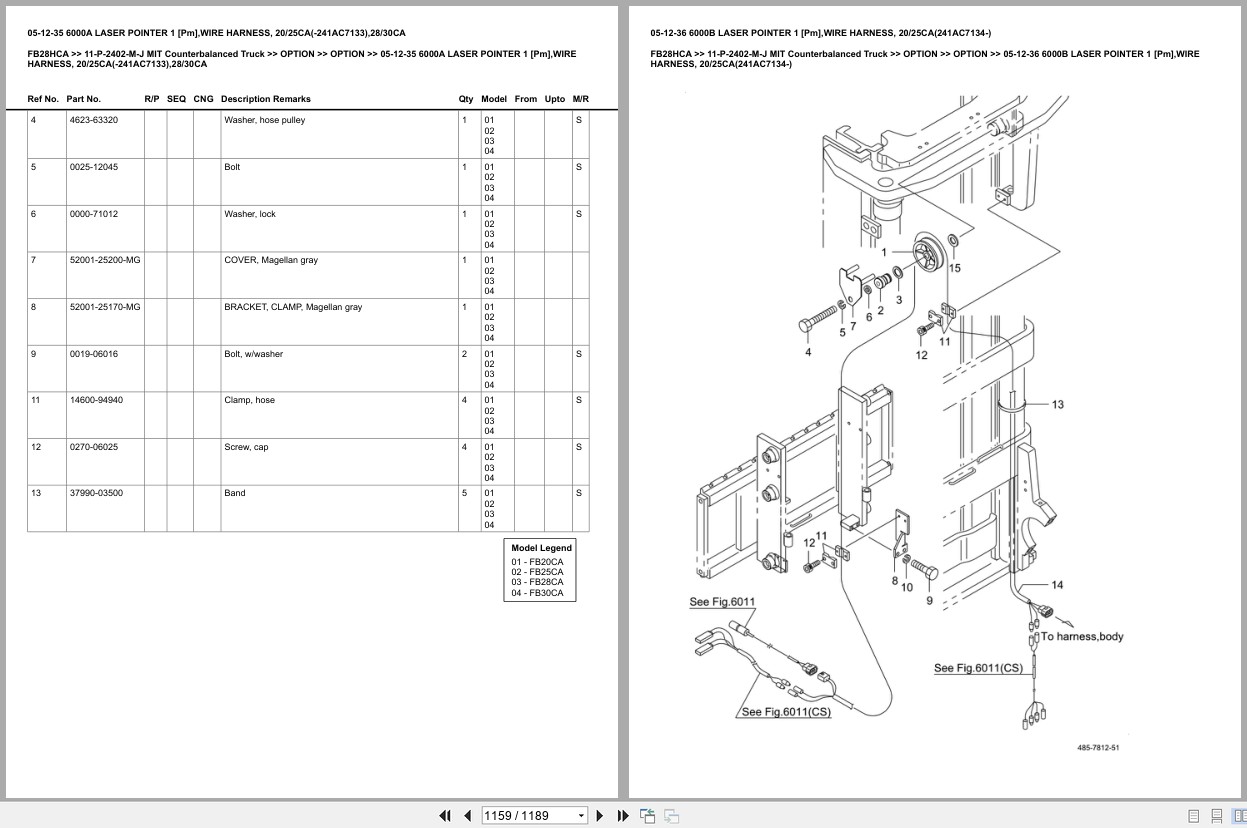Go to the previous page
The height and width of the screenshot is (828, 1247).
point(467,816)
